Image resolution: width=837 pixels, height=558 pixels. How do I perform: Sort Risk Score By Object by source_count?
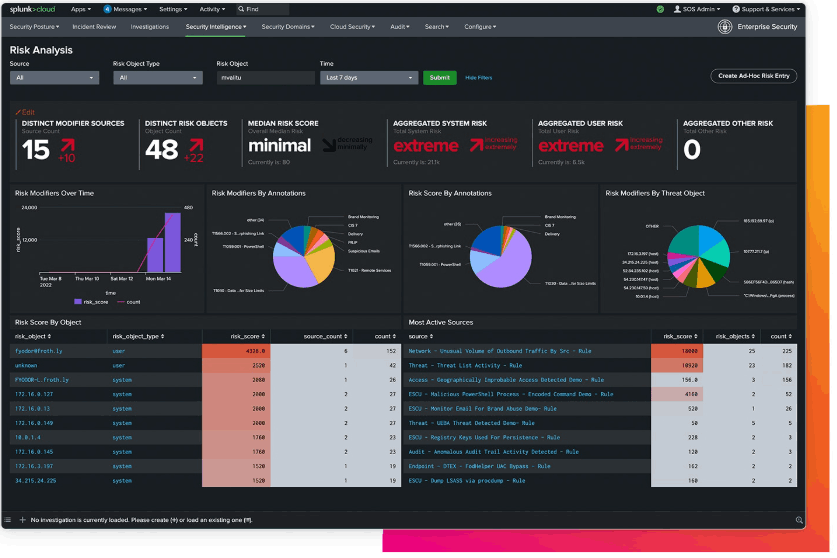[326, 336]
